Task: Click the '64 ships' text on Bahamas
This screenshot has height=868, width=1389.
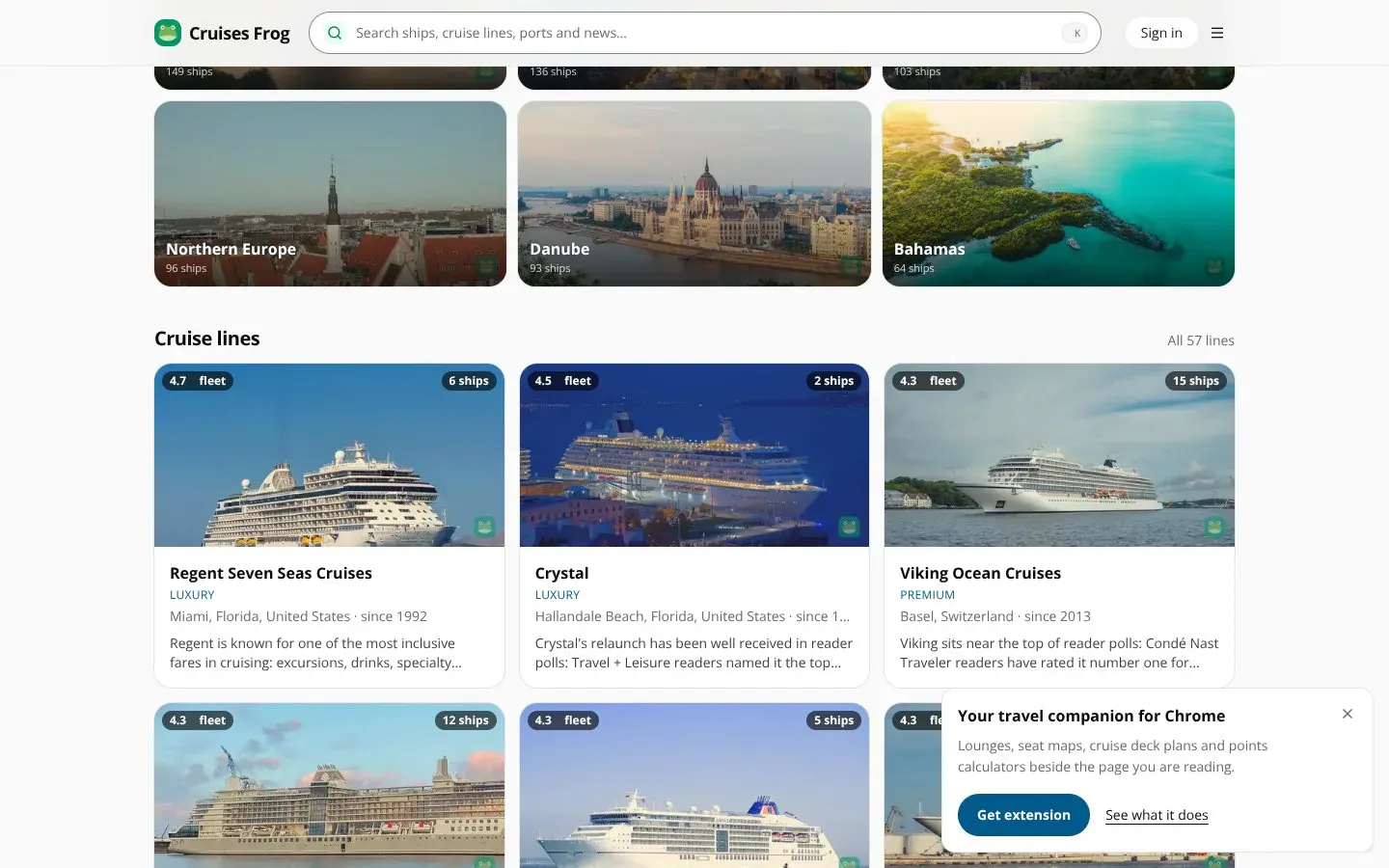Action: pos(914,268)
